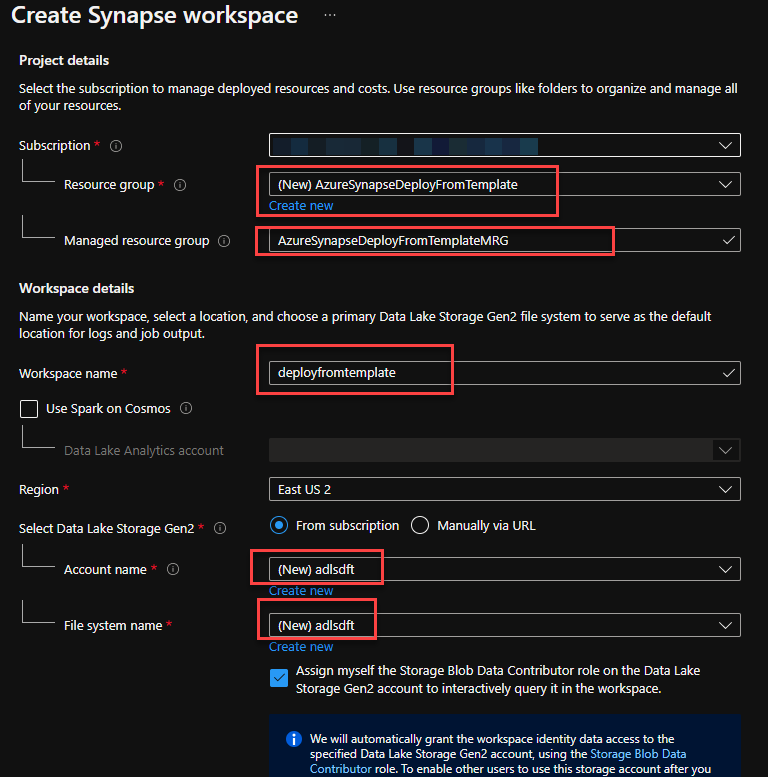Click Create new under File system name
The height and width of the screenshot is (777, 768).
(x=301, y=647)
